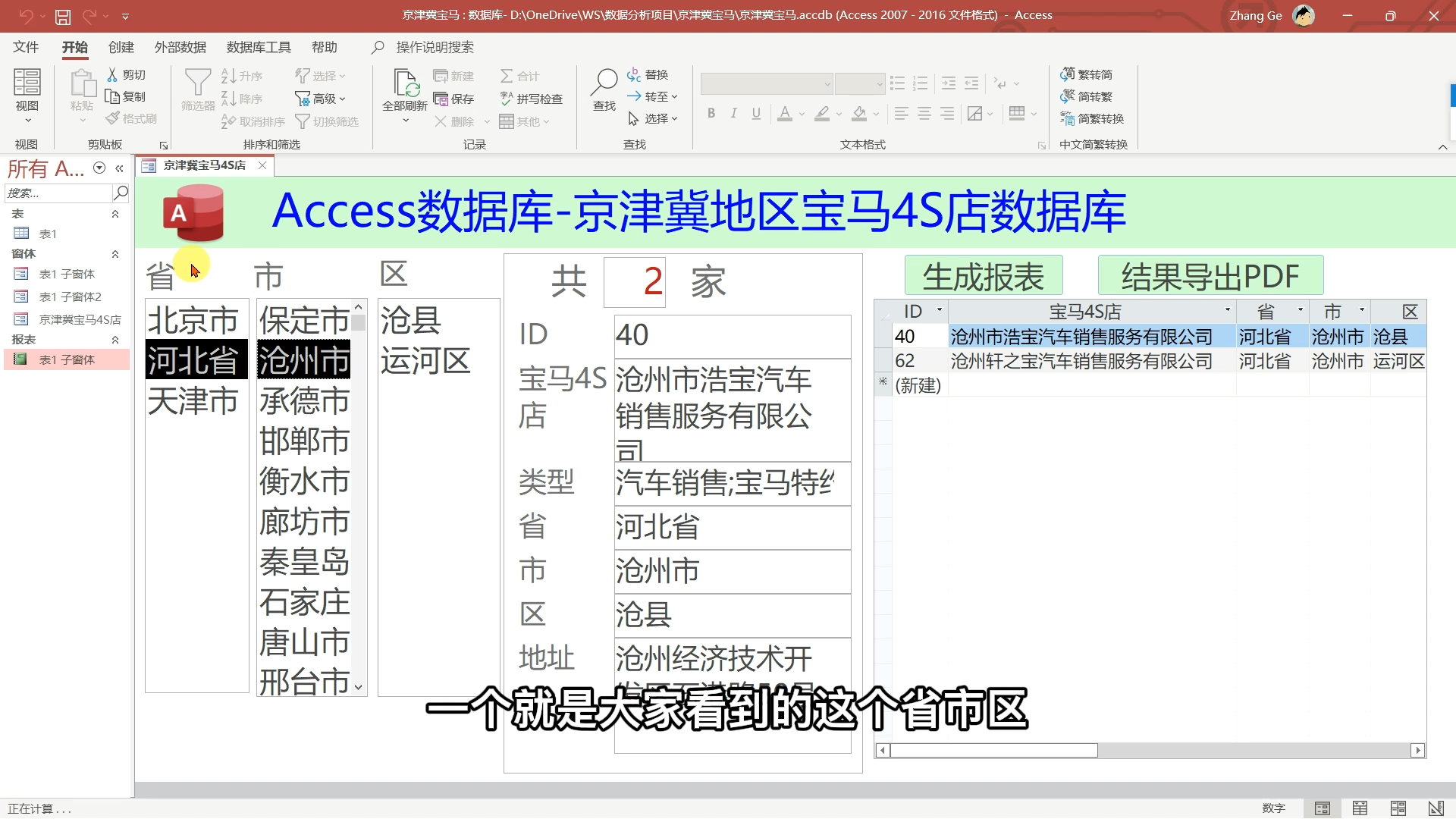Toggle Bold formatting
Viewport: 1456px width, 819px height.
tap(711, 114)
